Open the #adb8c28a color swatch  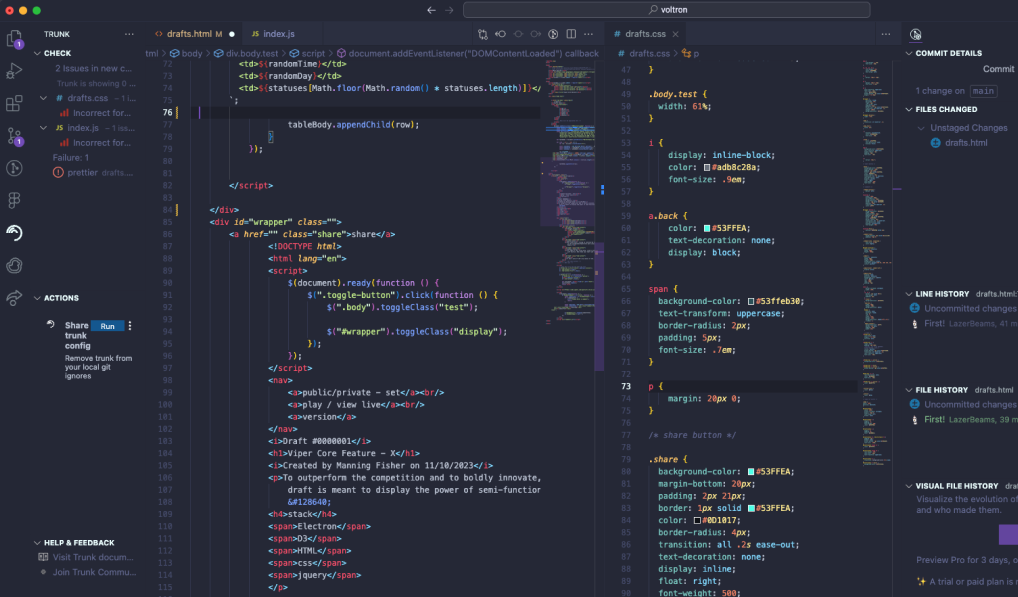pyautogui.click(x=707, y=167)
